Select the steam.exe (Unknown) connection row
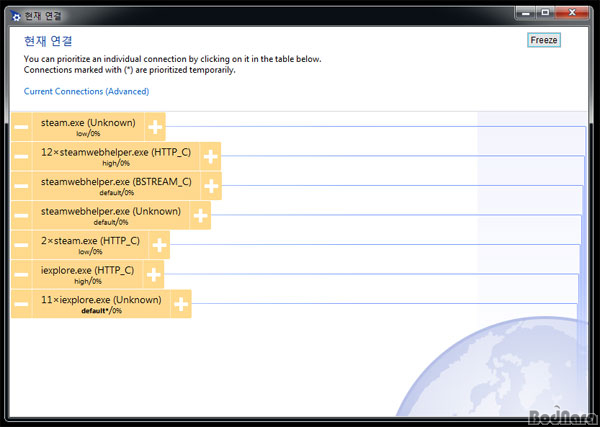 pyautogui.click(x=88, y=127)
